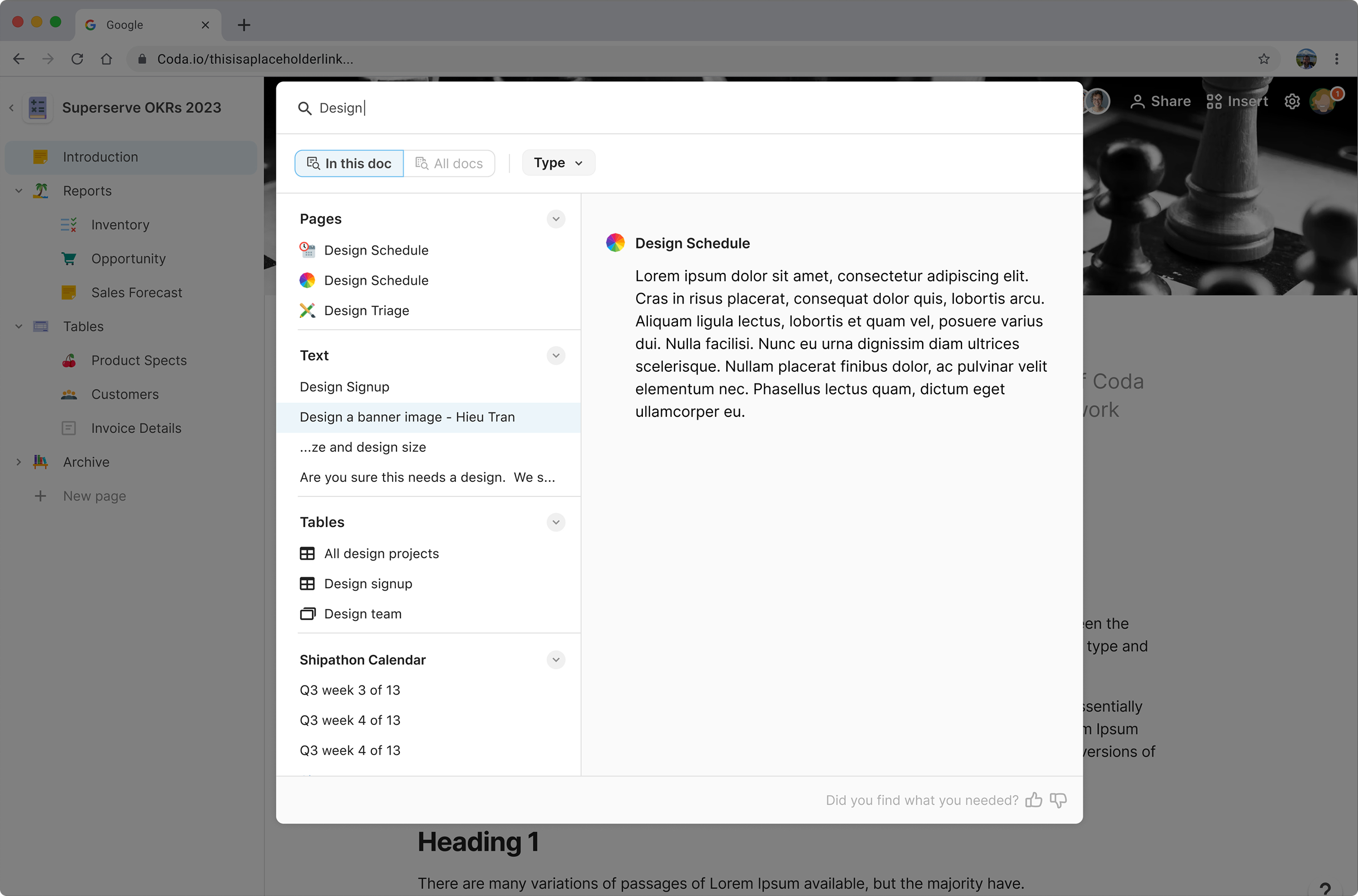Bookmark page with star icon
This screenshot has width=1358, height=896.
pyautogui.click(x=1263, y=59)
